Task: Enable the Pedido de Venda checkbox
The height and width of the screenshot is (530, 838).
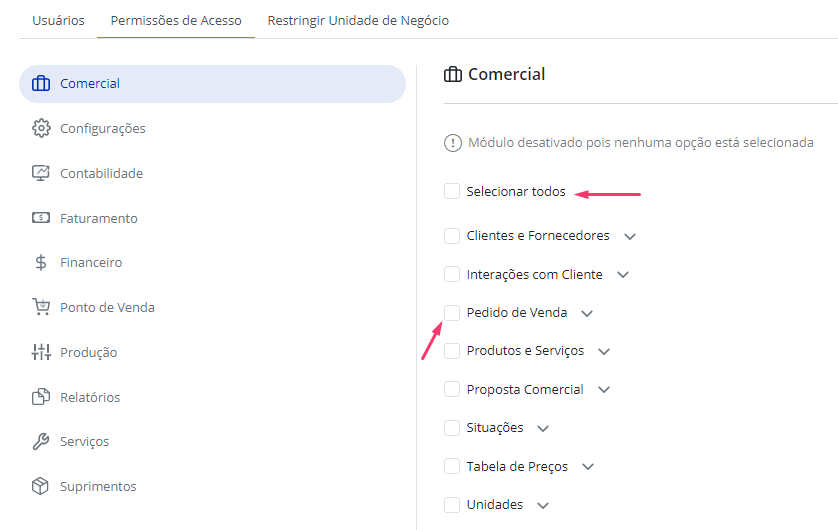Action: [x=452, y=313]
